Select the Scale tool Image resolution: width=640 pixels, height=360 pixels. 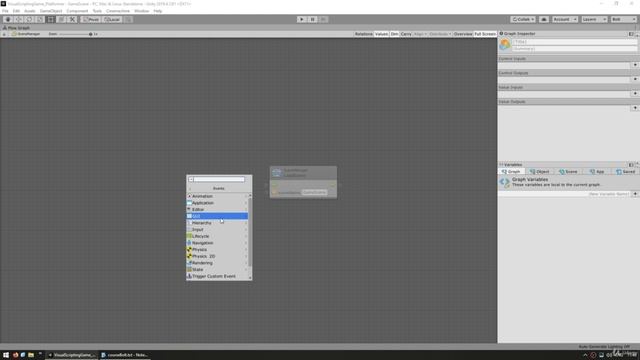40,19
